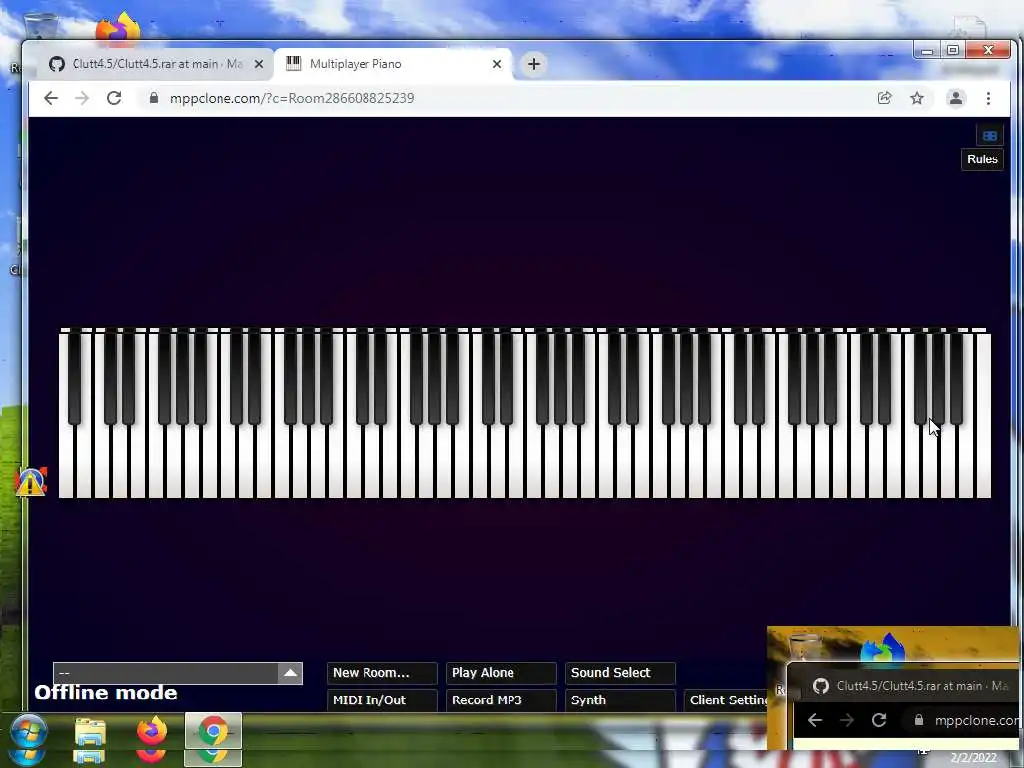The image size is (1024, 768).
Task: Close the Multiplayer Piano tab
Action: click(497, 64)
